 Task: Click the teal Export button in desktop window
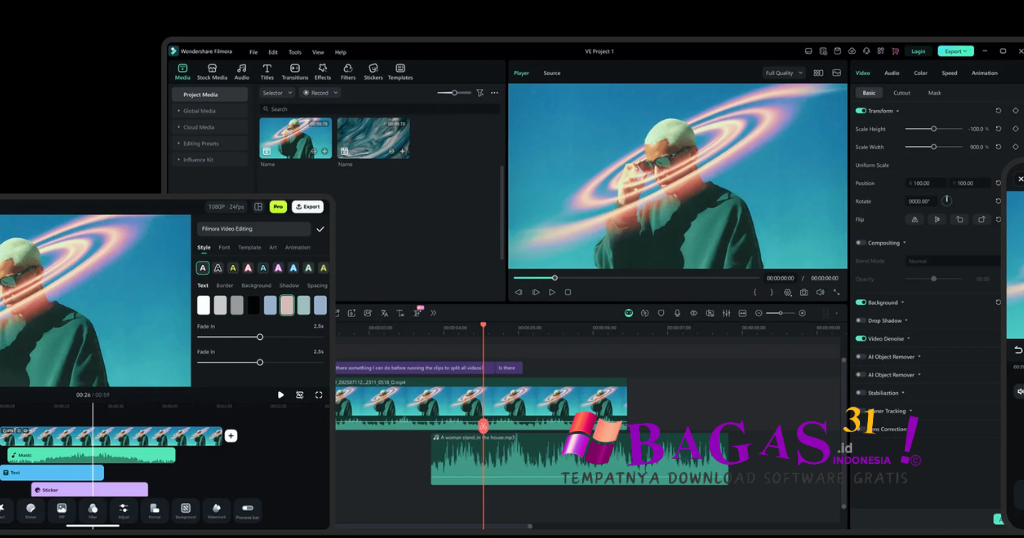coord(955,51)
